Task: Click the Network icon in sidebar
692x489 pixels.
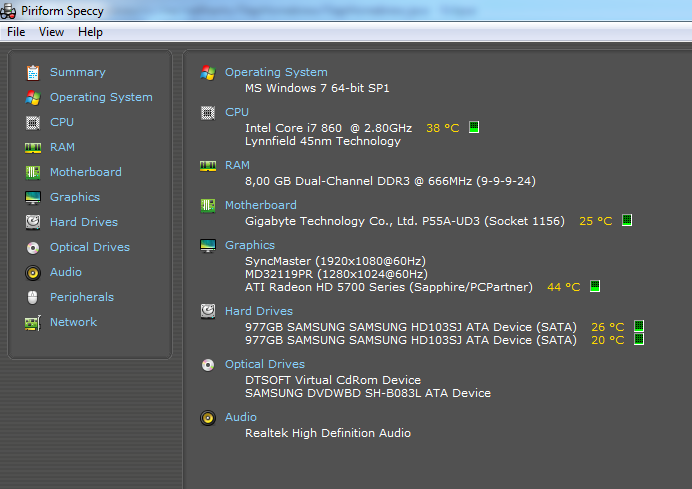Action: click(33, 322)
